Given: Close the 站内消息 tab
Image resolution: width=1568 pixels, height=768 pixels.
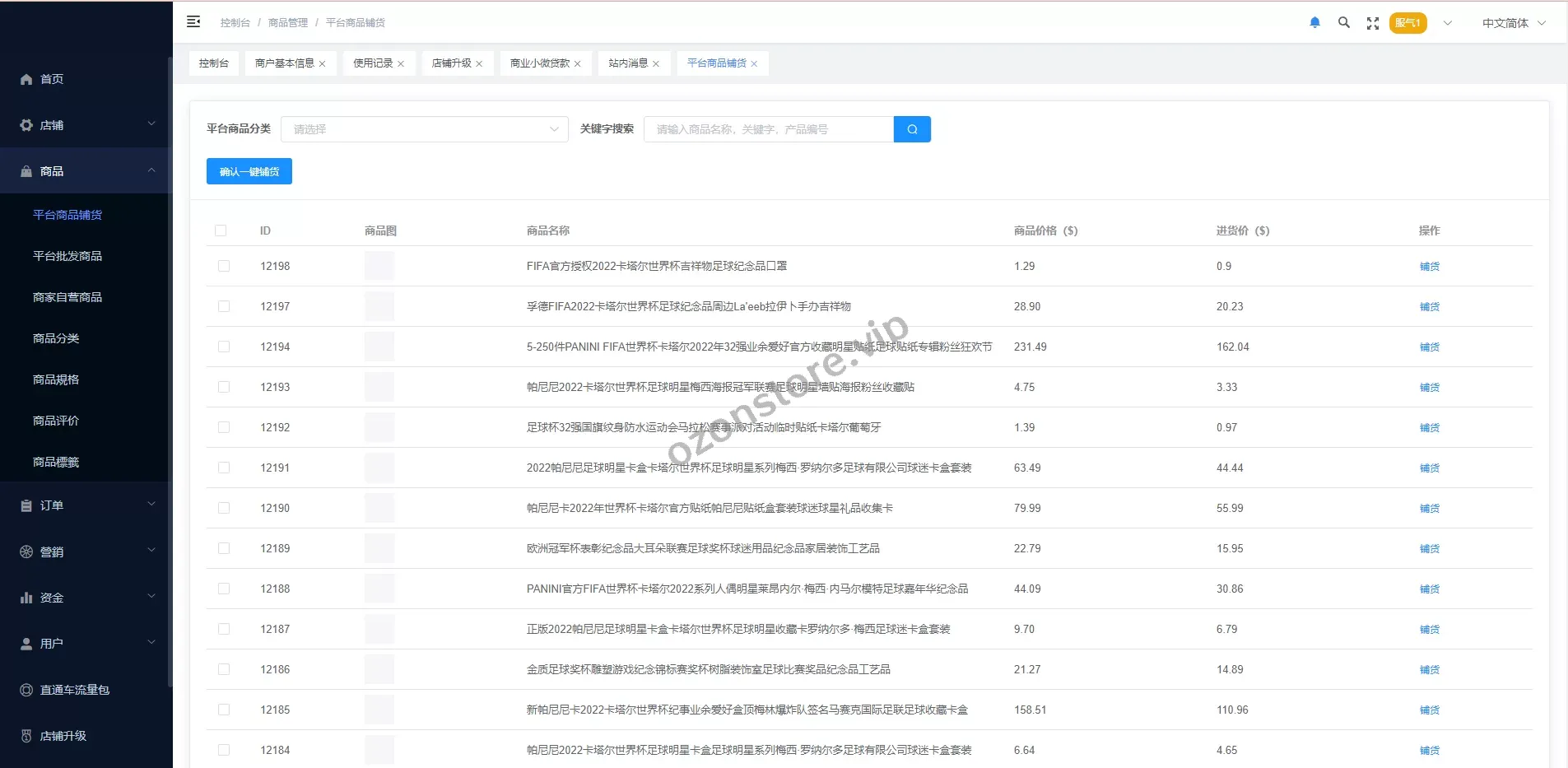Looking at the screenshot, I should coord(656,64).
